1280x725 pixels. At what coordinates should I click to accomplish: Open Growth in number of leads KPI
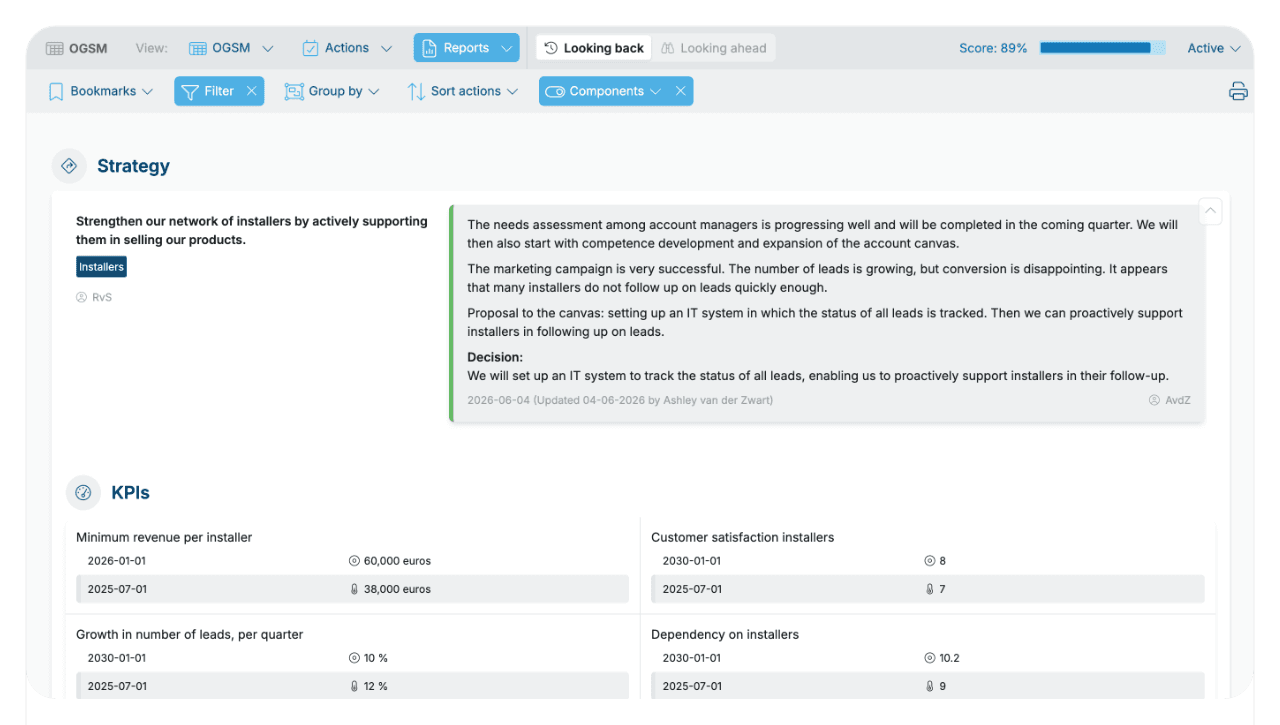click(189, 634)
